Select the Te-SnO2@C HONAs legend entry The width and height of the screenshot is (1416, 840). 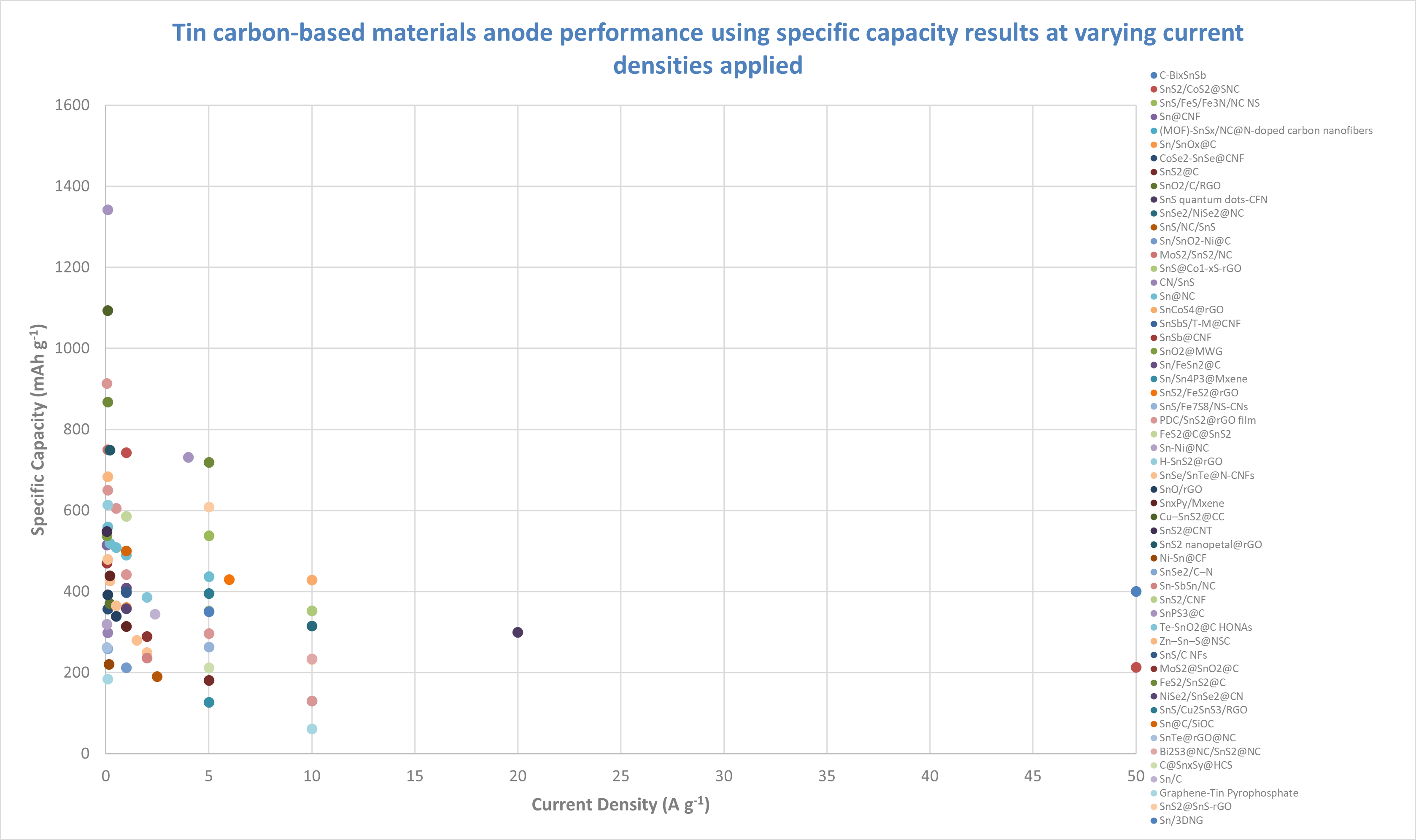(1206, 627)
